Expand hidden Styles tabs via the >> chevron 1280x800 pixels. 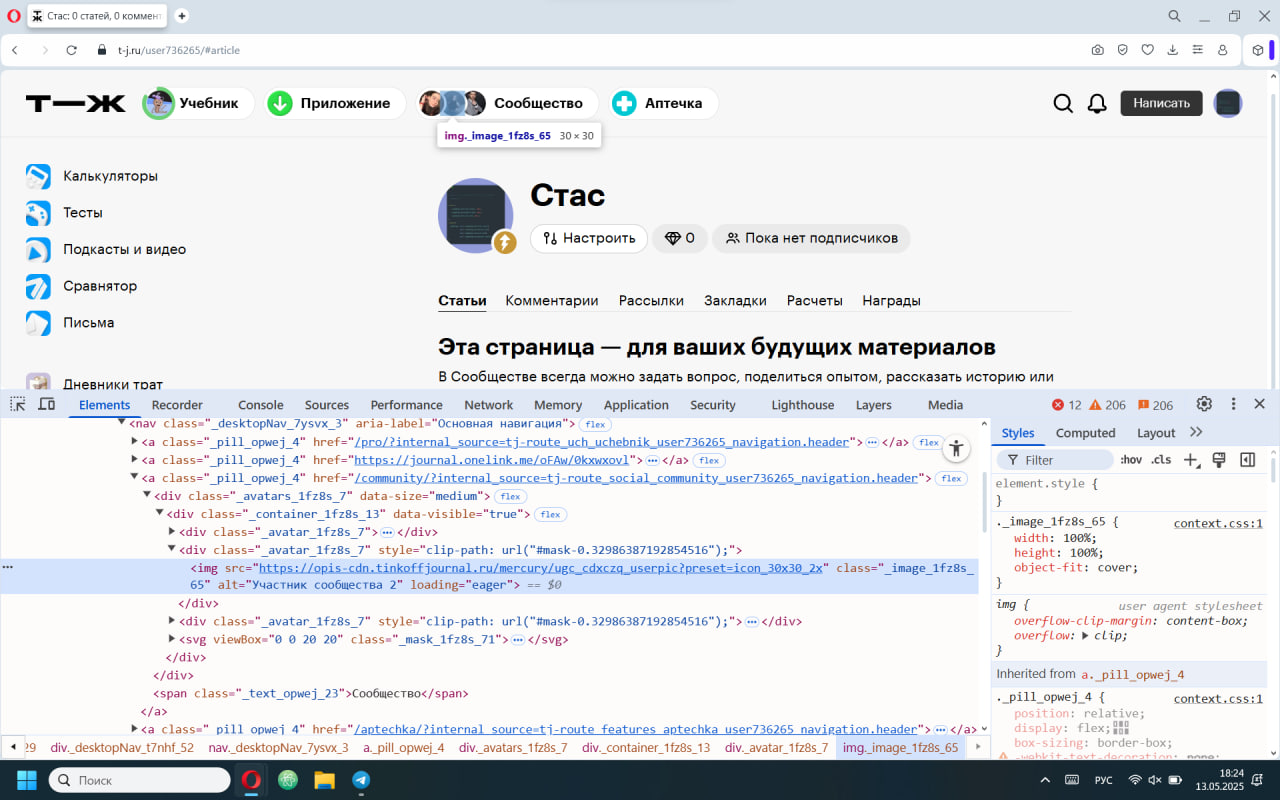coord(1197,432)
